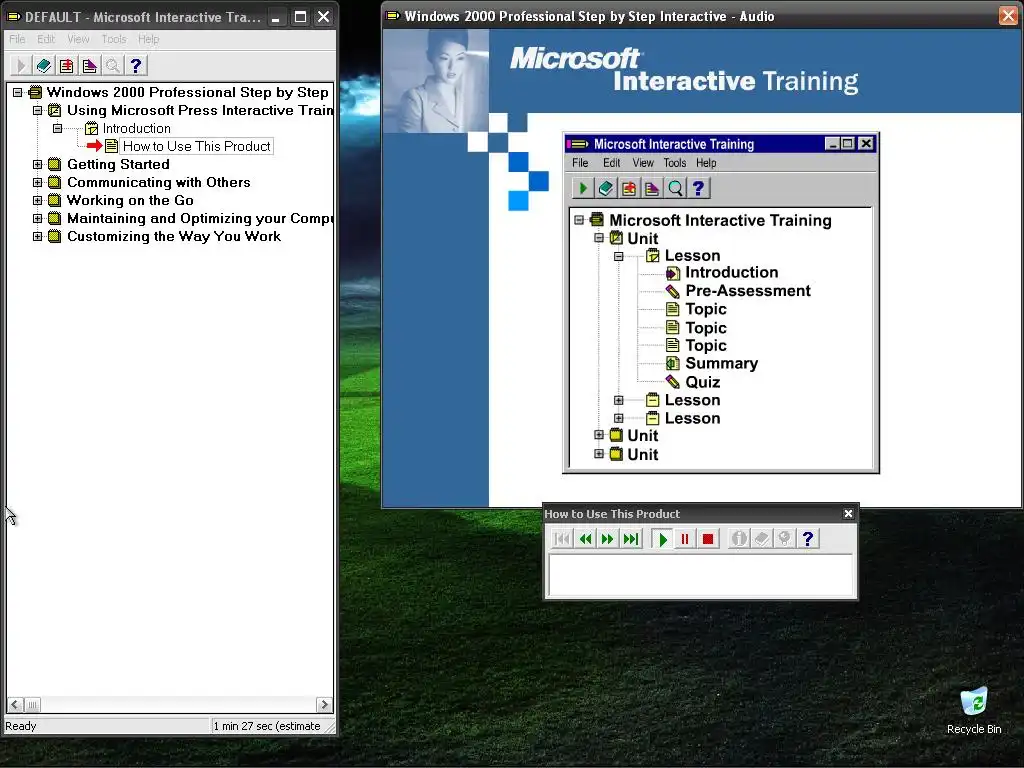Collapse the Introduction node
This screenshot has height=768, width=1024.
57,129
